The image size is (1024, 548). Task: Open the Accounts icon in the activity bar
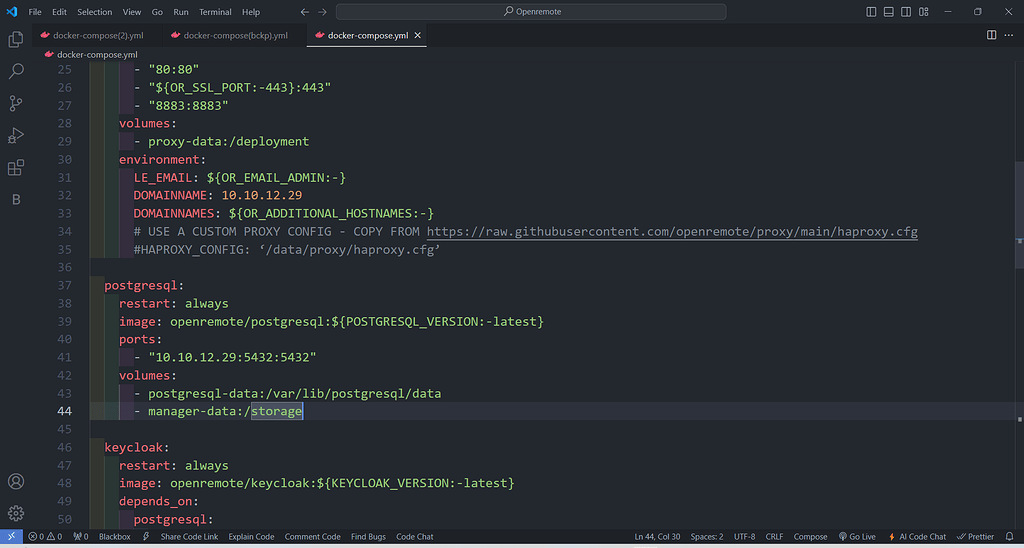pos(16,482)
